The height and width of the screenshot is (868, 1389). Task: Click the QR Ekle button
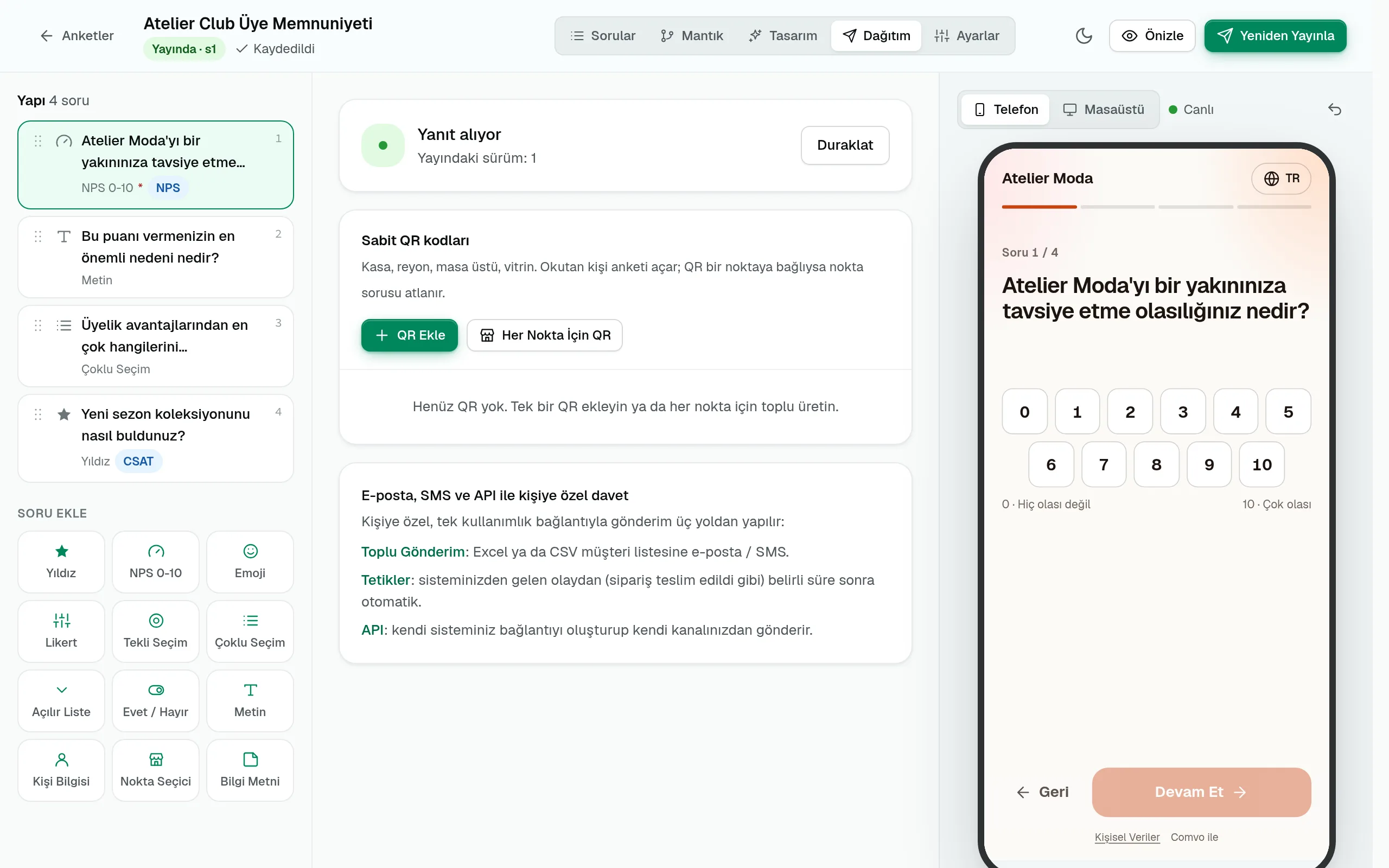click(409, 335)
